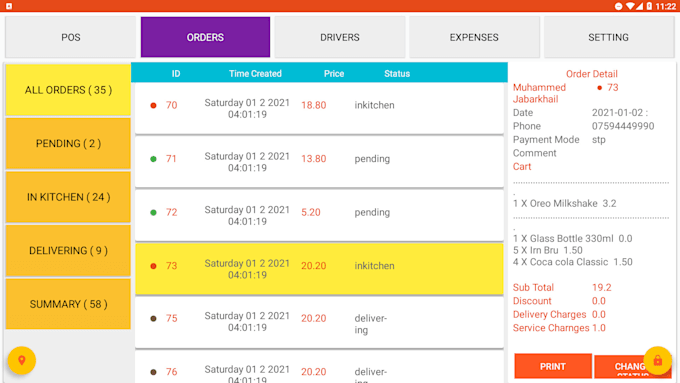Viewport: 680px width, 383px height.
Task: Click the 1 X Oreo Milkshake item
Action: (564, 203)
